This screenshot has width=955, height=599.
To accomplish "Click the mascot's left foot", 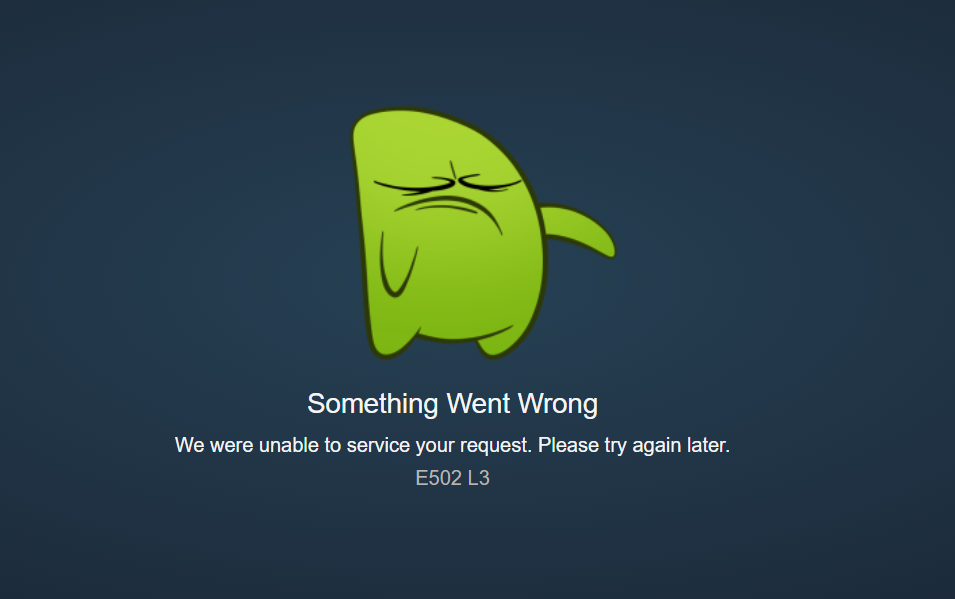I will (390, 341).
